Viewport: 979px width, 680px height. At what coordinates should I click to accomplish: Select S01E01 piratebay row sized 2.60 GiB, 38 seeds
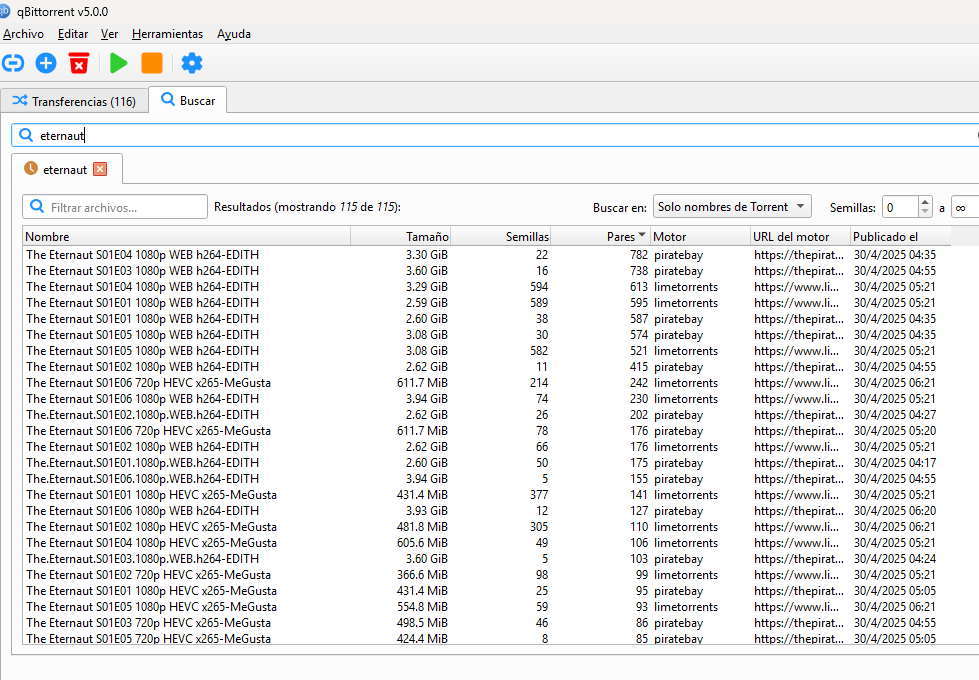(487, 319)
